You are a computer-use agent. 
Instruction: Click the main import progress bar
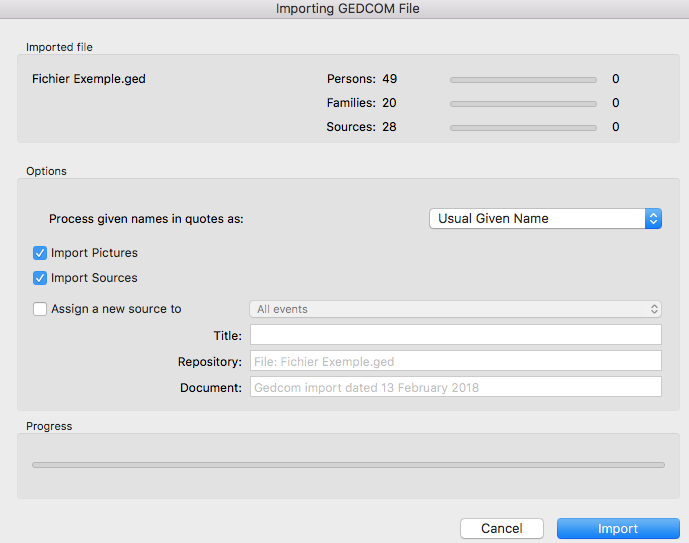pyautogui.click(x=348, y=465)
